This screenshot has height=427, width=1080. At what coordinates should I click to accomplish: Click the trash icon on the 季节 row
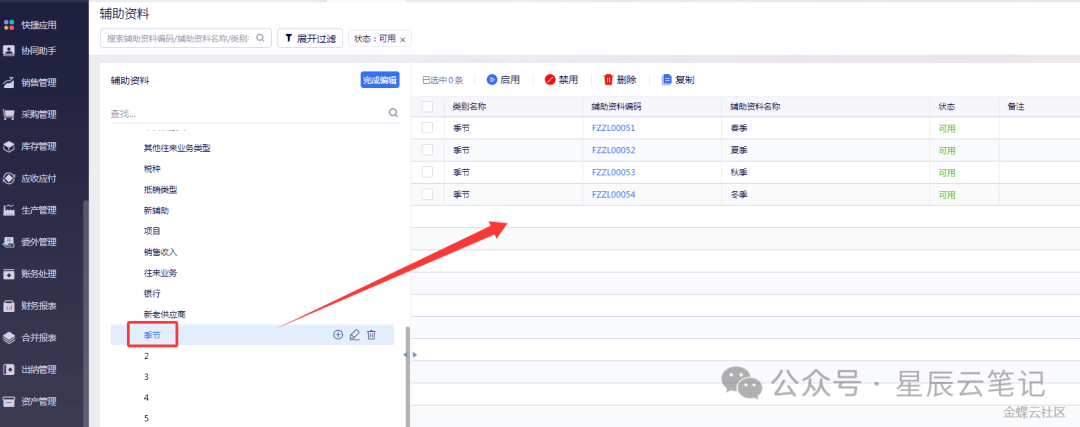371,335
